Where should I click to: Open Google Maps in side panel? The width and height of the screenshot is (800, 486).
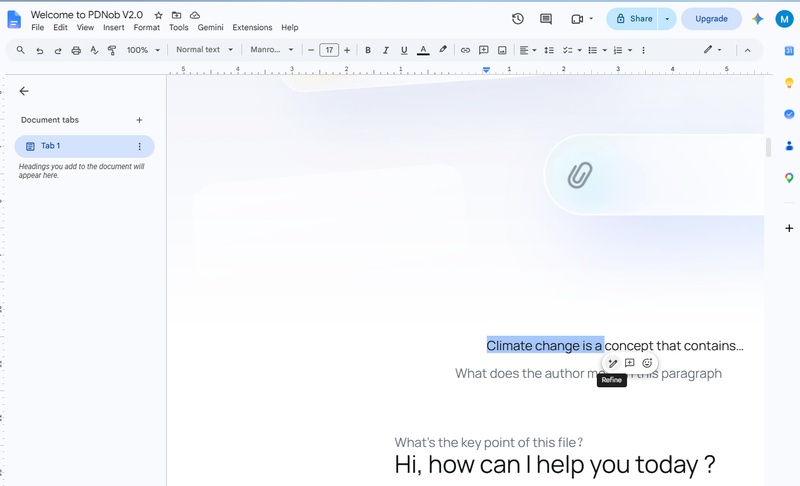(x=789, y=178)
